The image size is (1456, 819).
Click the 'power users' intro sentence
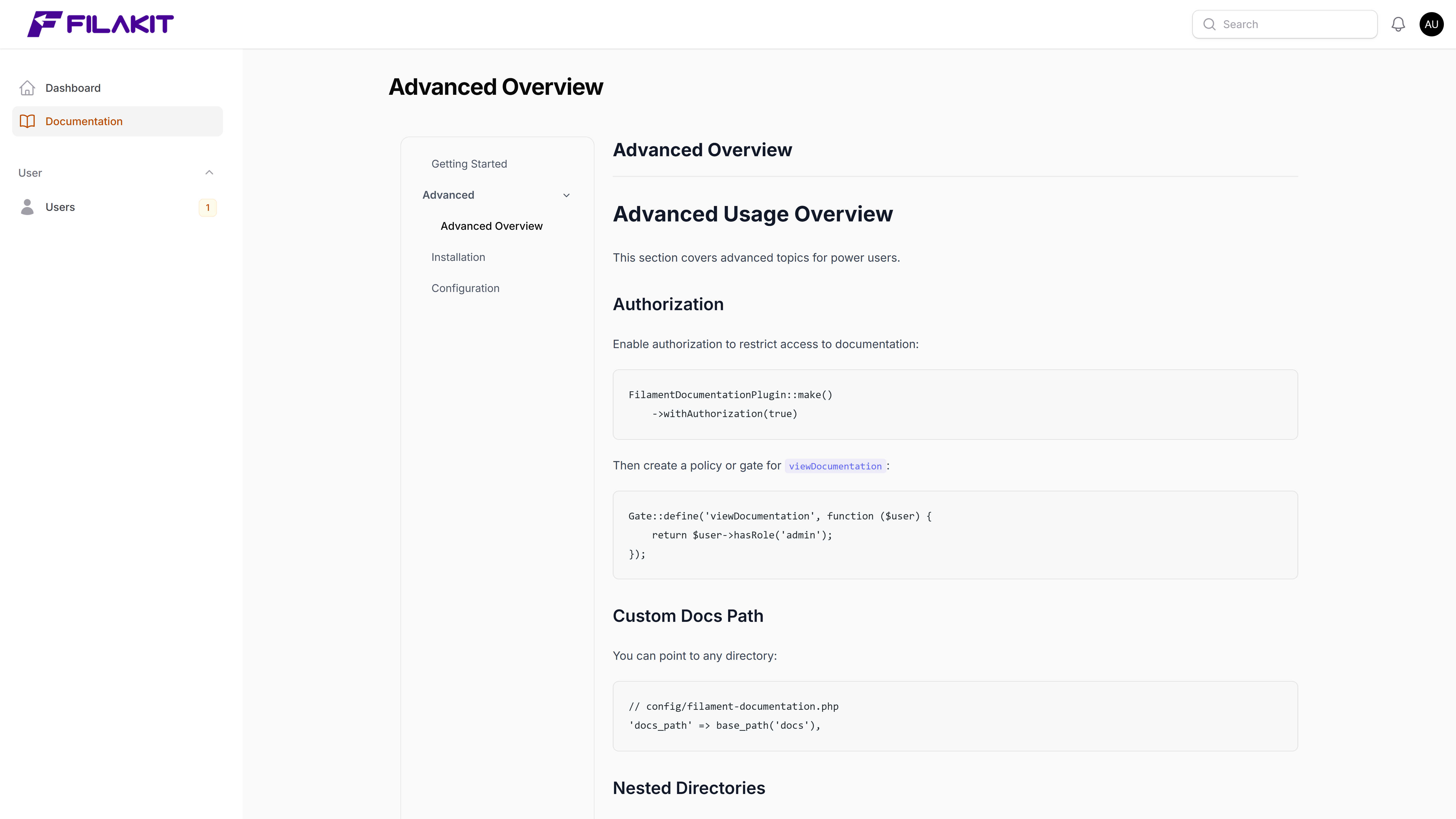point(756,258)
